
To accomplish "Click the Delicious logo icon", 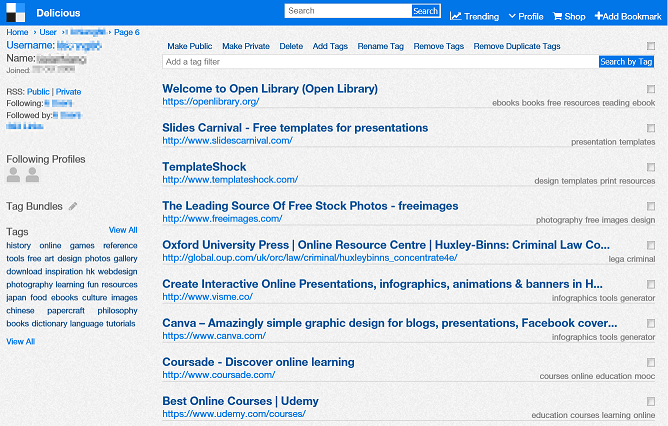I will click(14, 14).
